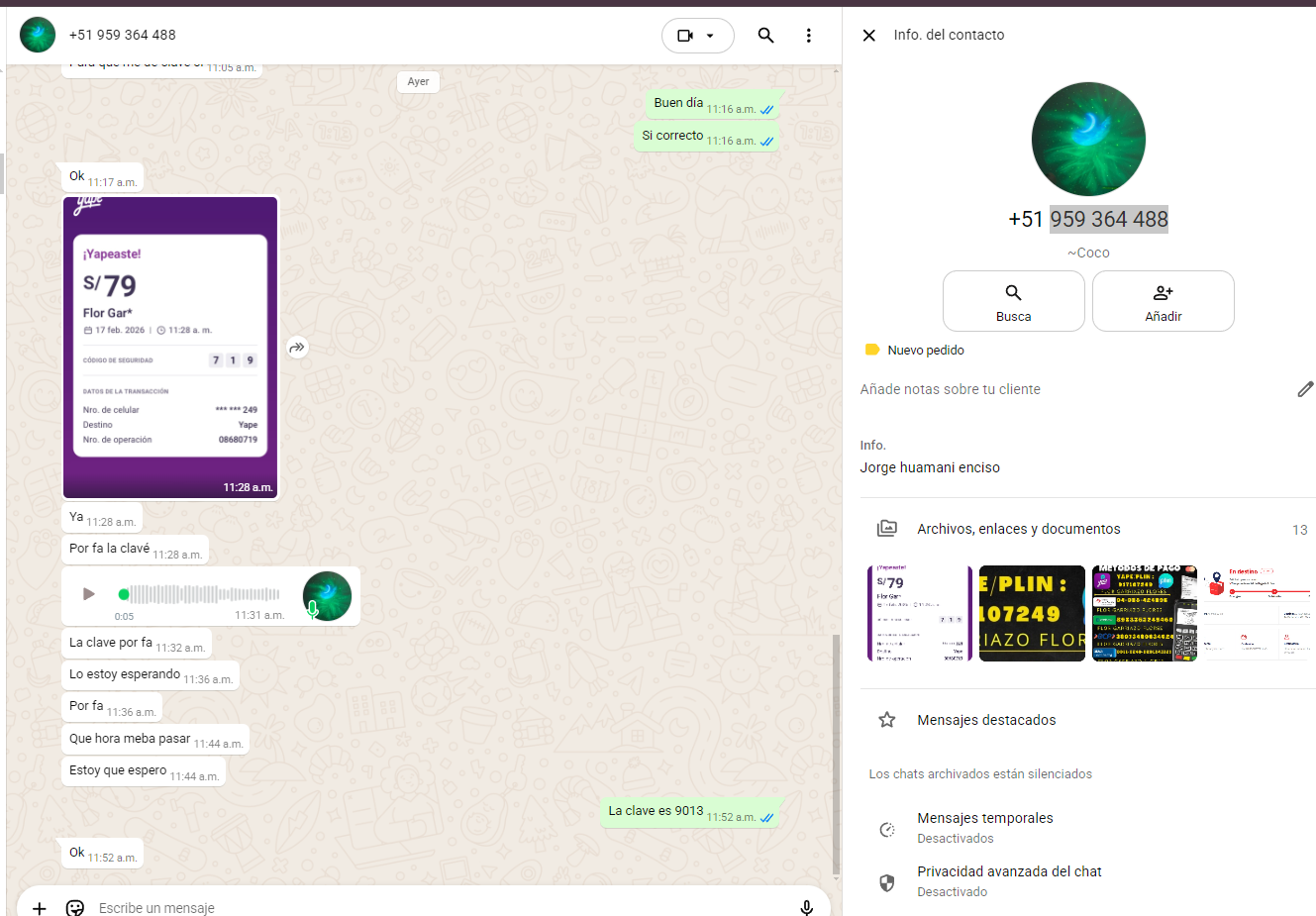Image resolution: width=1316 pixels, height=916 pixels.
Task: Click the Añadir contact button
Action: point(1163,301)
